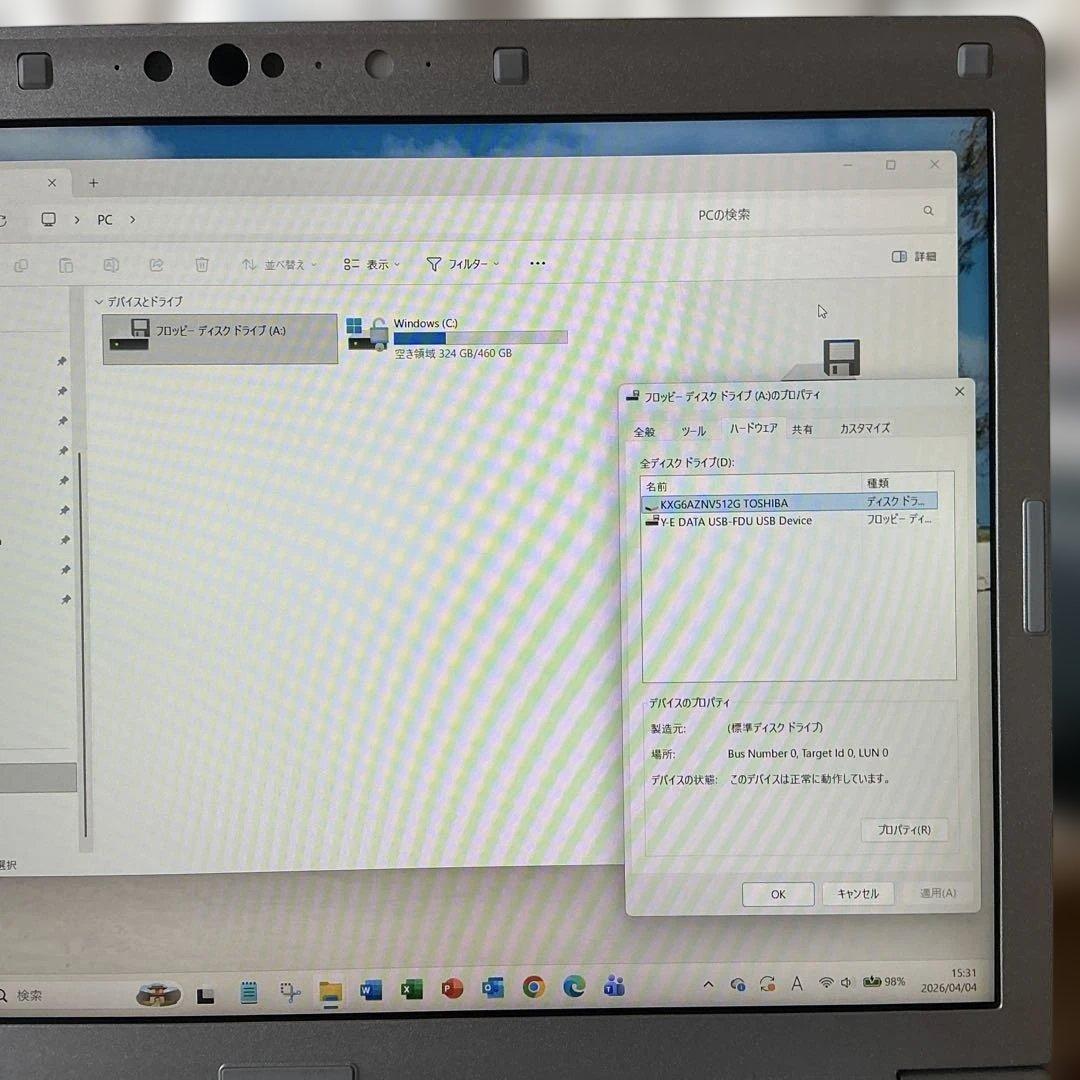
Task: Open the see more ellipsis menu
Action: point(538,263)
